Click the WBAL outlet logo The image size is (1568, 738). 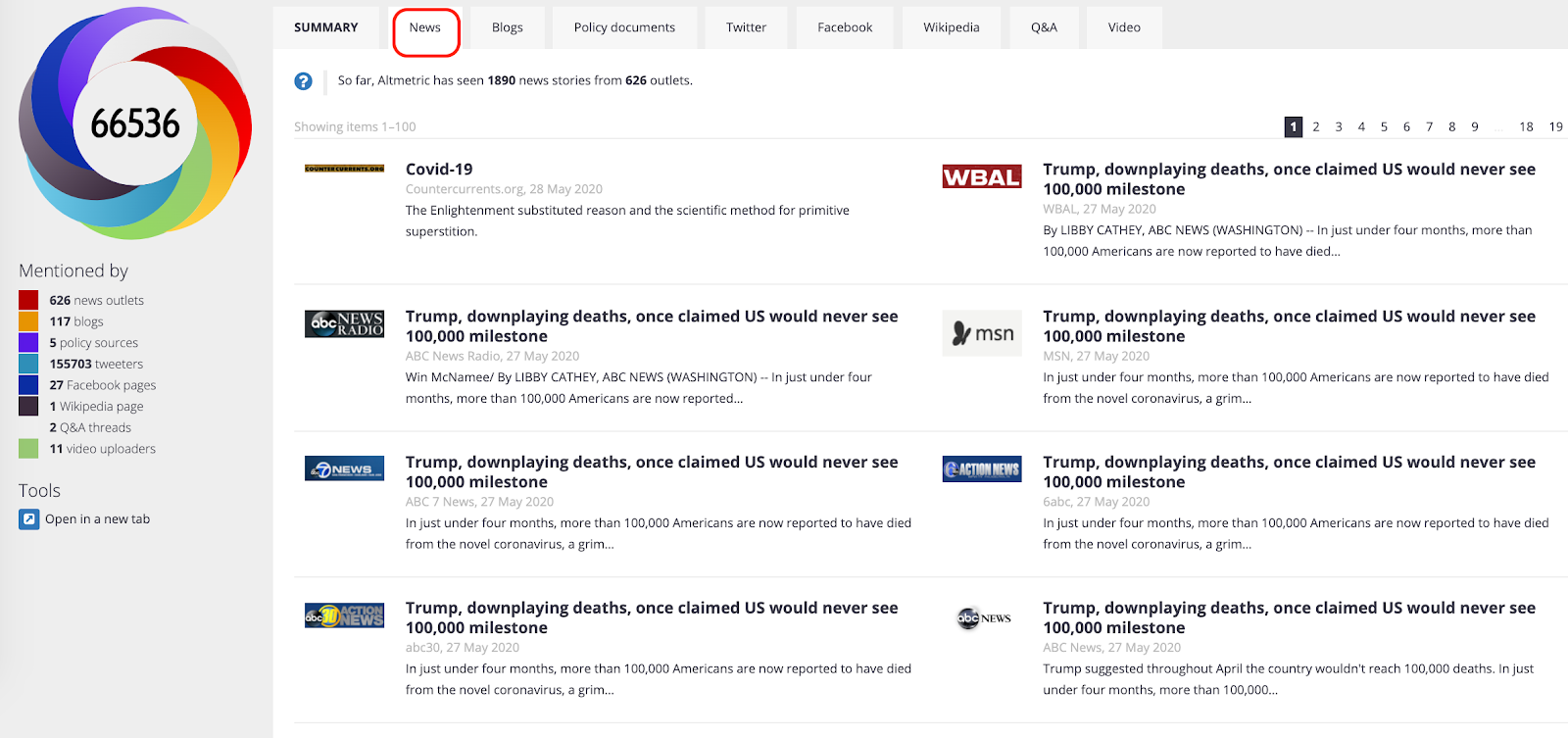pyautogui.click(x=982, y=176)
